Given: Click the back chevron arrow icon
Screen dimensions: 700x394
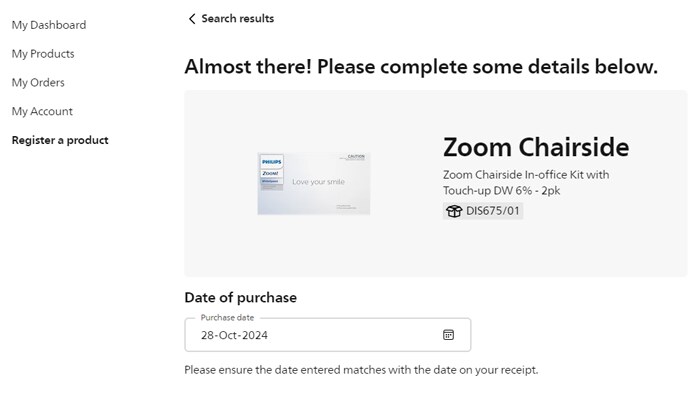Looking at the screenshot, I should (192, 19).
